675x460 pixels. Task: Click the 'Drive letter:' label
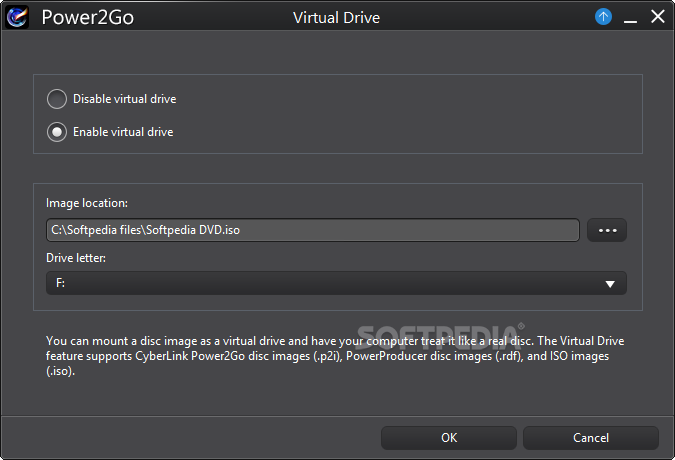tap(76, 258)
